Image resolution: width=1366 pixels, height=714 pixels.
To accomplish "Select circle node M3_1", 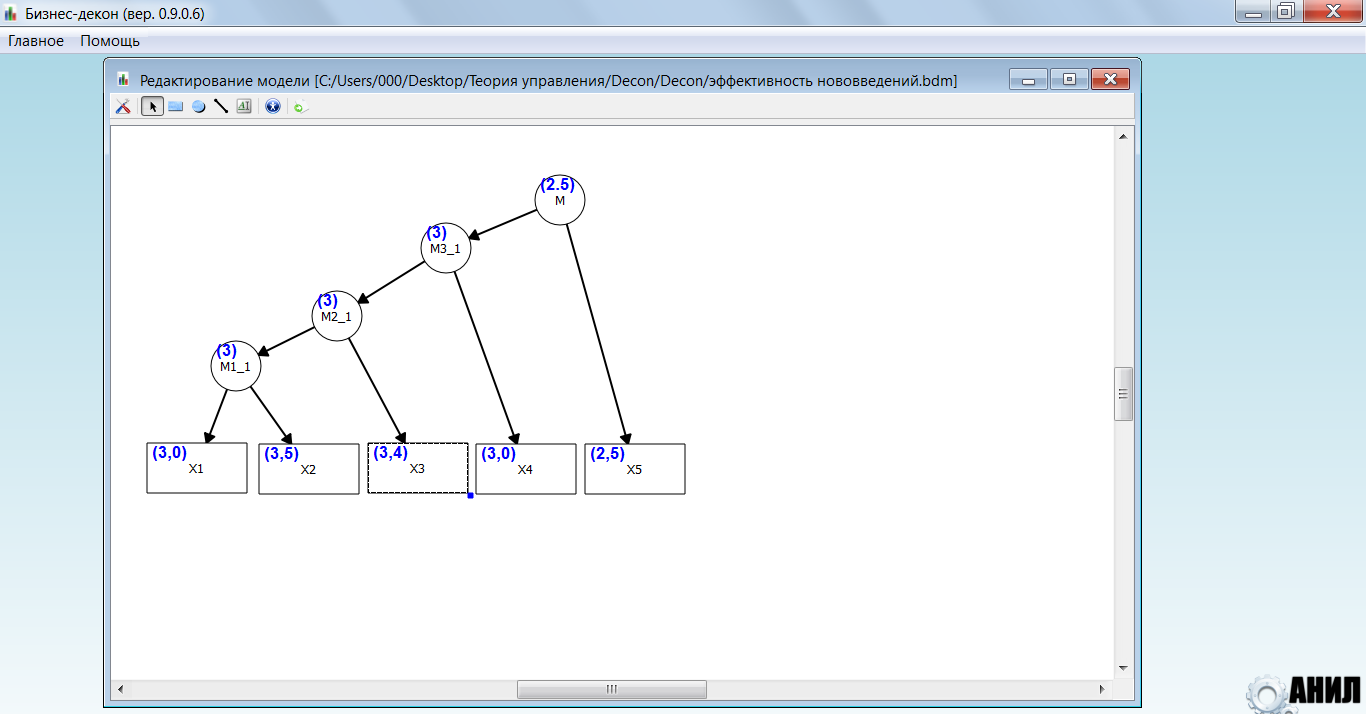I will click(x=445, y=248).
